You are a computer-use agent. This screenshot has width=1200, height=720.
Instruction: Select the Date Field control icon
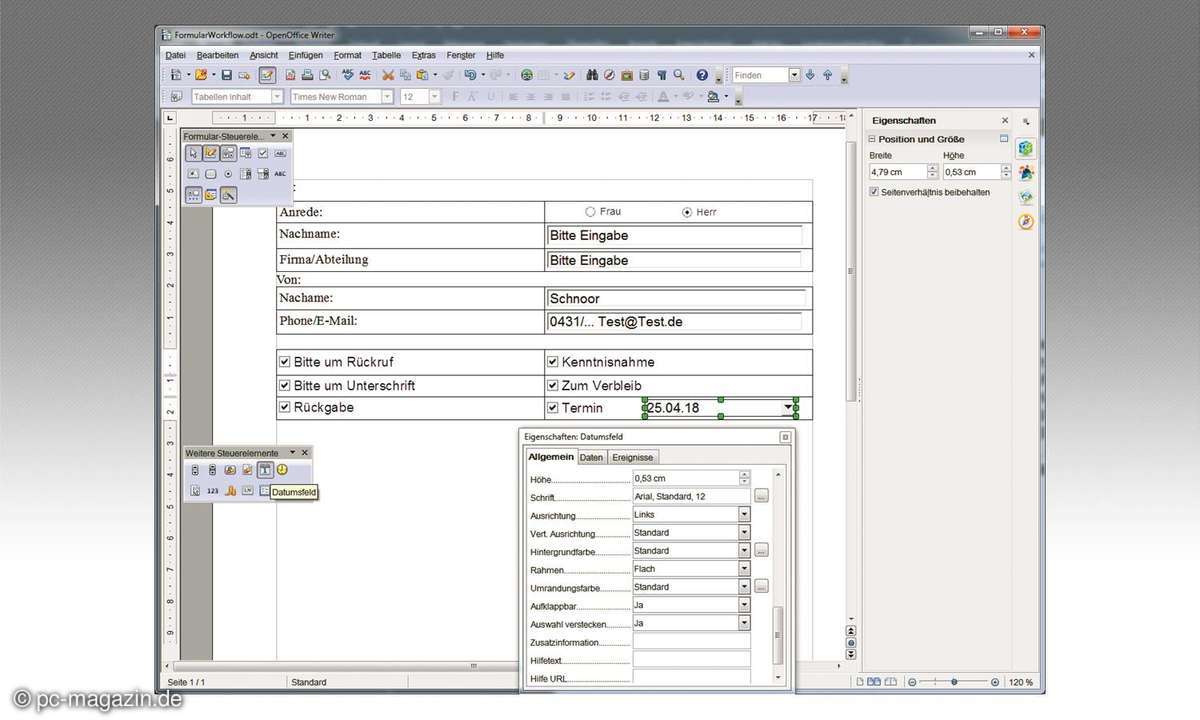265,470
